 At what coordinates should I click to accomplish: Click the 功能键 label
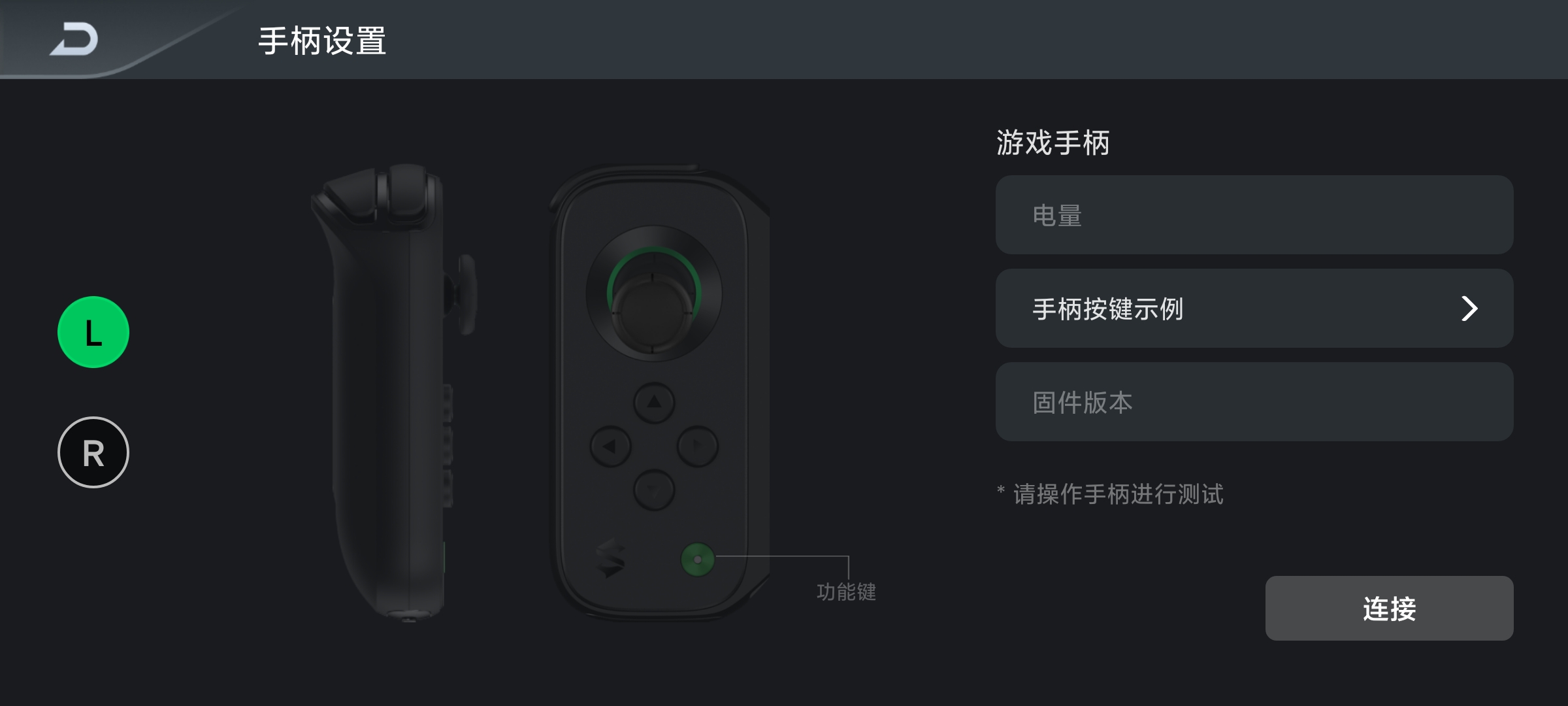click(x=846, y=592)
